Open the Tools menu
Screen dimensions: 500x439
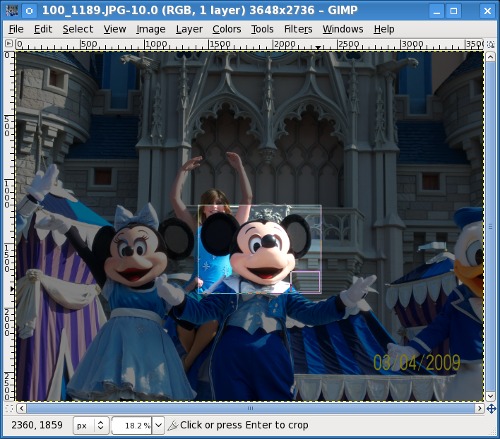(262, 29)
